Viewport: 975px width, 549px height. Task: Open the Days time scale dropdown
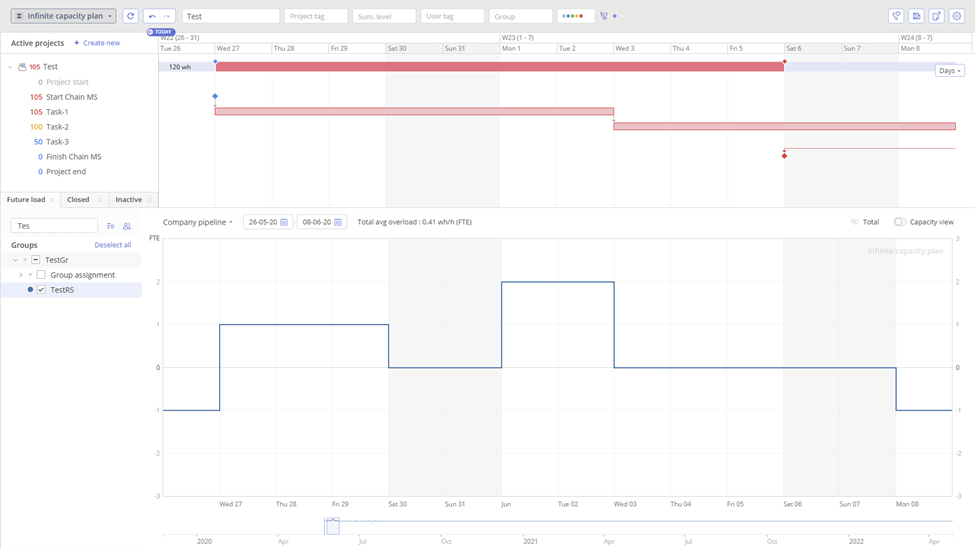point(949,71)
